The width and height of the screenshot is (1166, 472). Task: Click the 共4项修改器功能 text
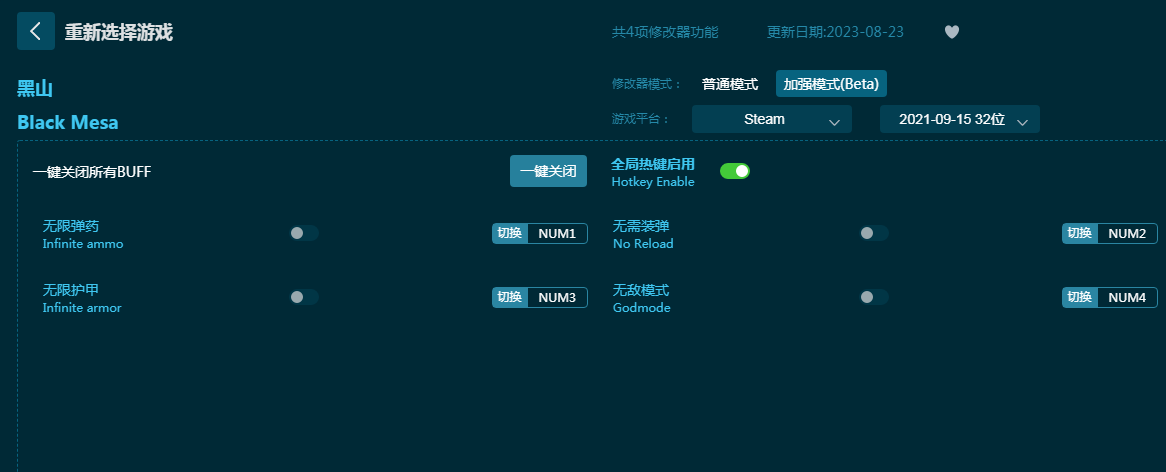click(665, 32)
